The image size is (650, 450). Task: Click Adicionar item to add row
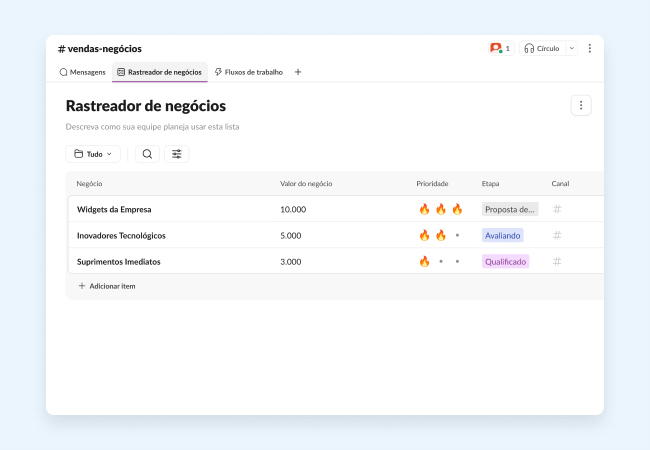[x=107, y=286]
